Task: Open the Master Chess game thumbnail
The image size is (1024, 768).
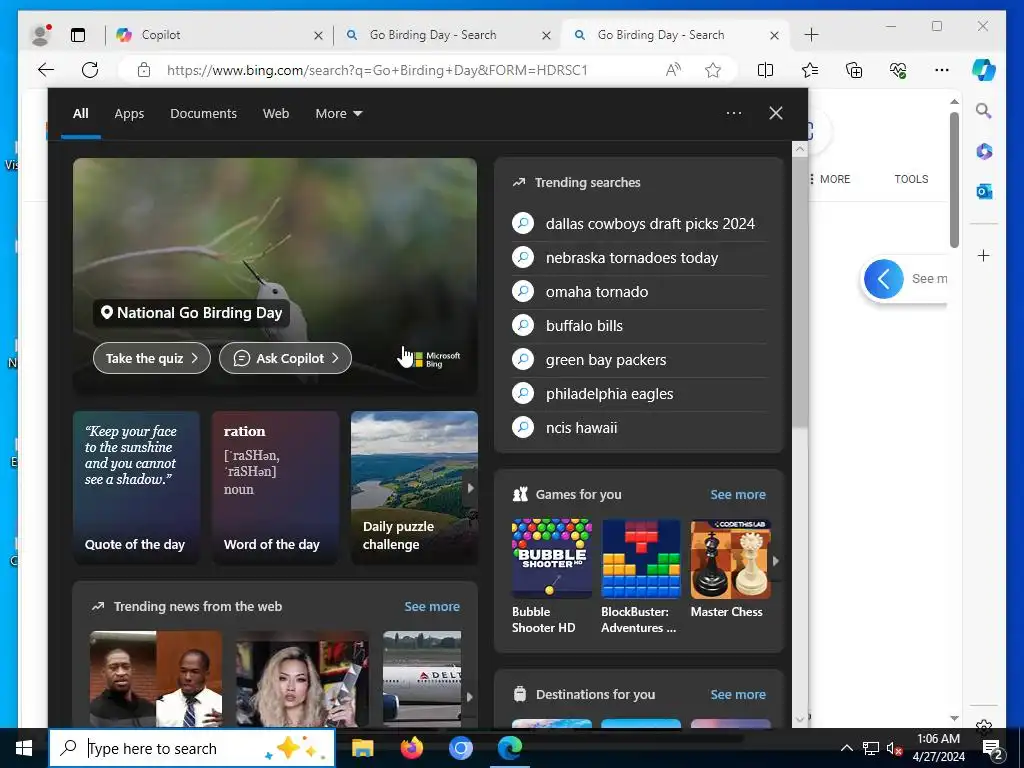Action: point(731,560)
